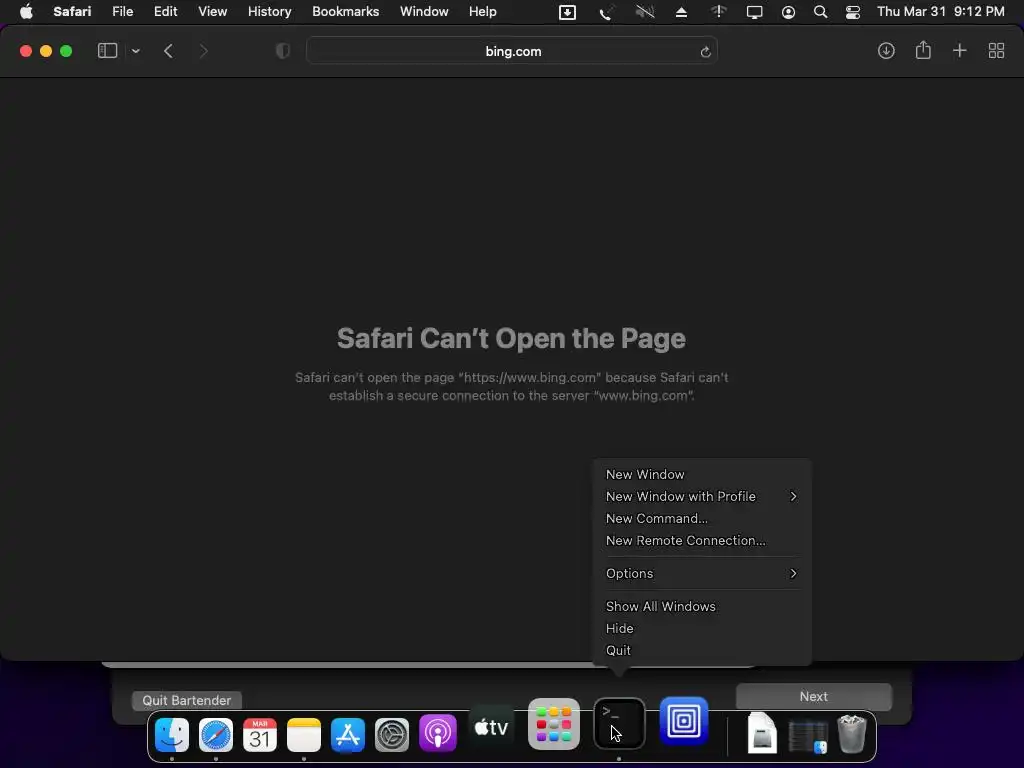Click the antenna signal menu bar icon
Viewport: 1024px width, 768px height.
tap(718, 12)
